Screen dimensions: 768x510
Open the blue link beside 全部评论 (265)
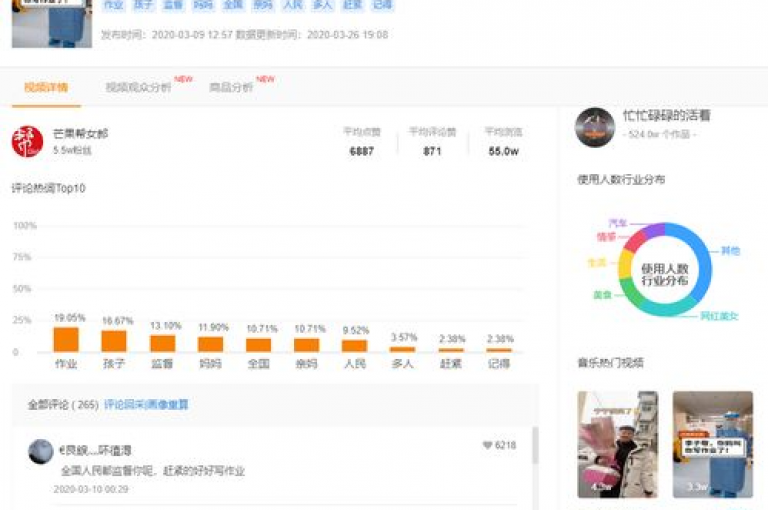pyautogui.click(x=146, y=405)
